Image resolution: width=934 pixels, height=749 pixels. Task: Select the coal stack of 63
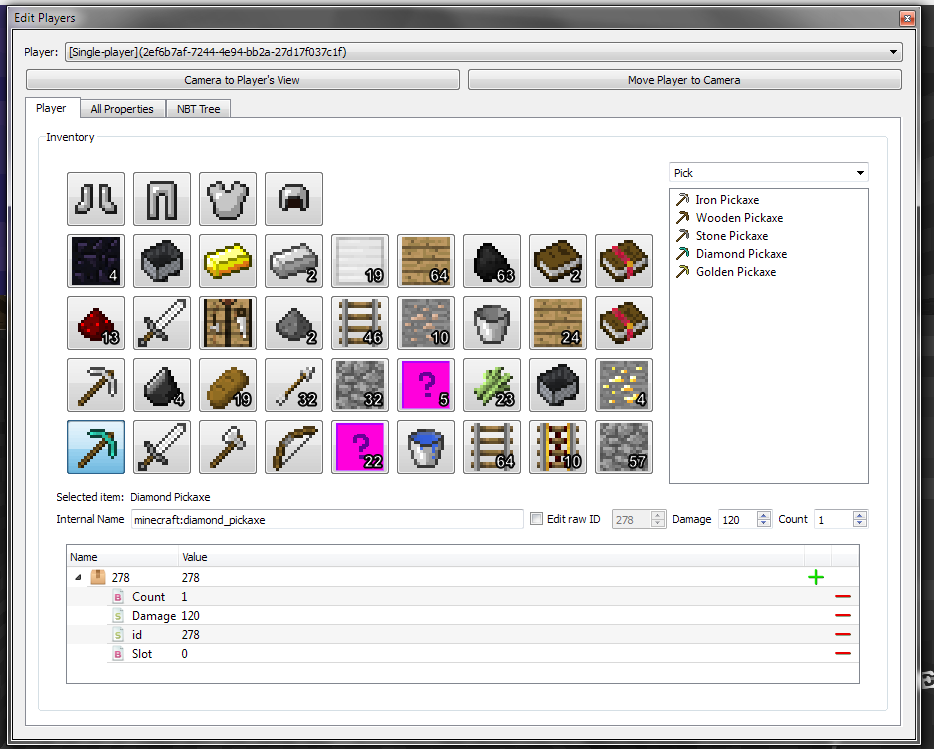(x=492, y=261)
